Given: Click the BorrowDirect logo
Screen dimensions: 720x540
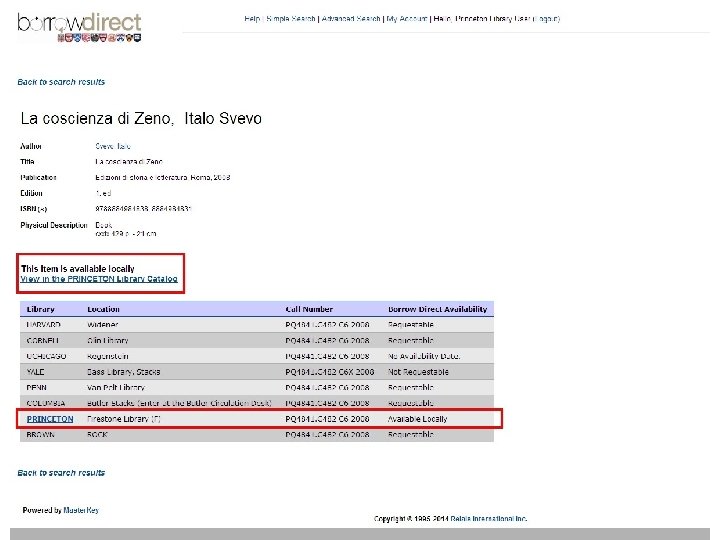Looking at the screenshot, I should pos(79,27).
